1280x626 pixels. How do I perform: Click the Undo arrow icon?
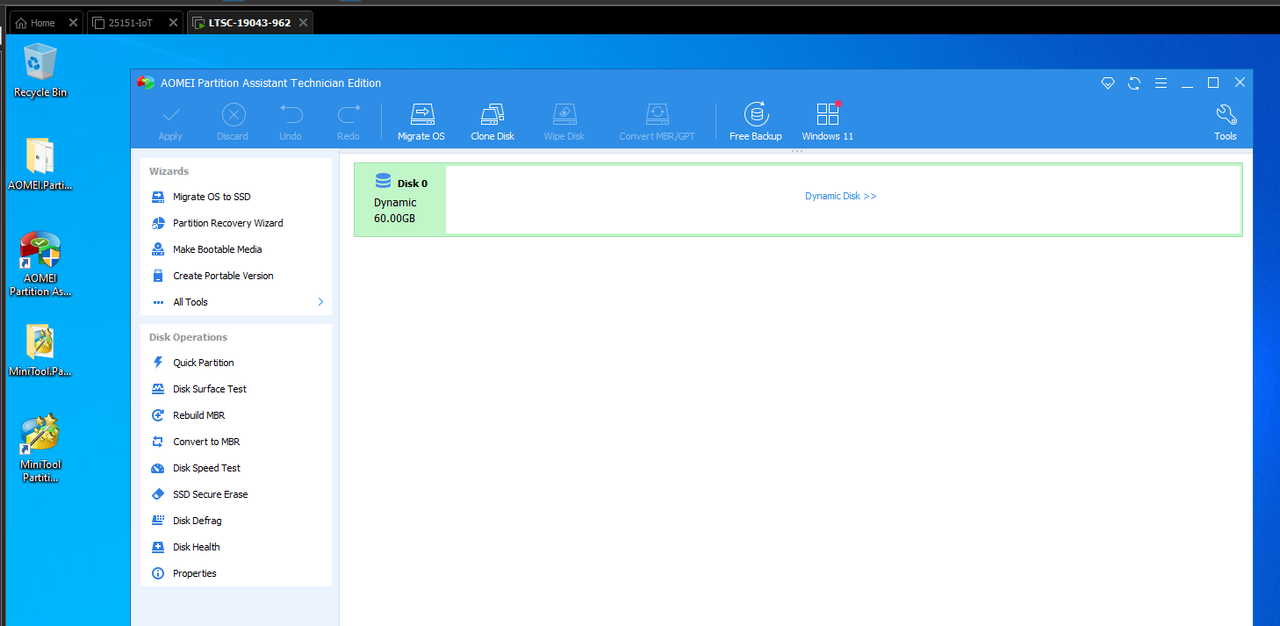point(291,114)
